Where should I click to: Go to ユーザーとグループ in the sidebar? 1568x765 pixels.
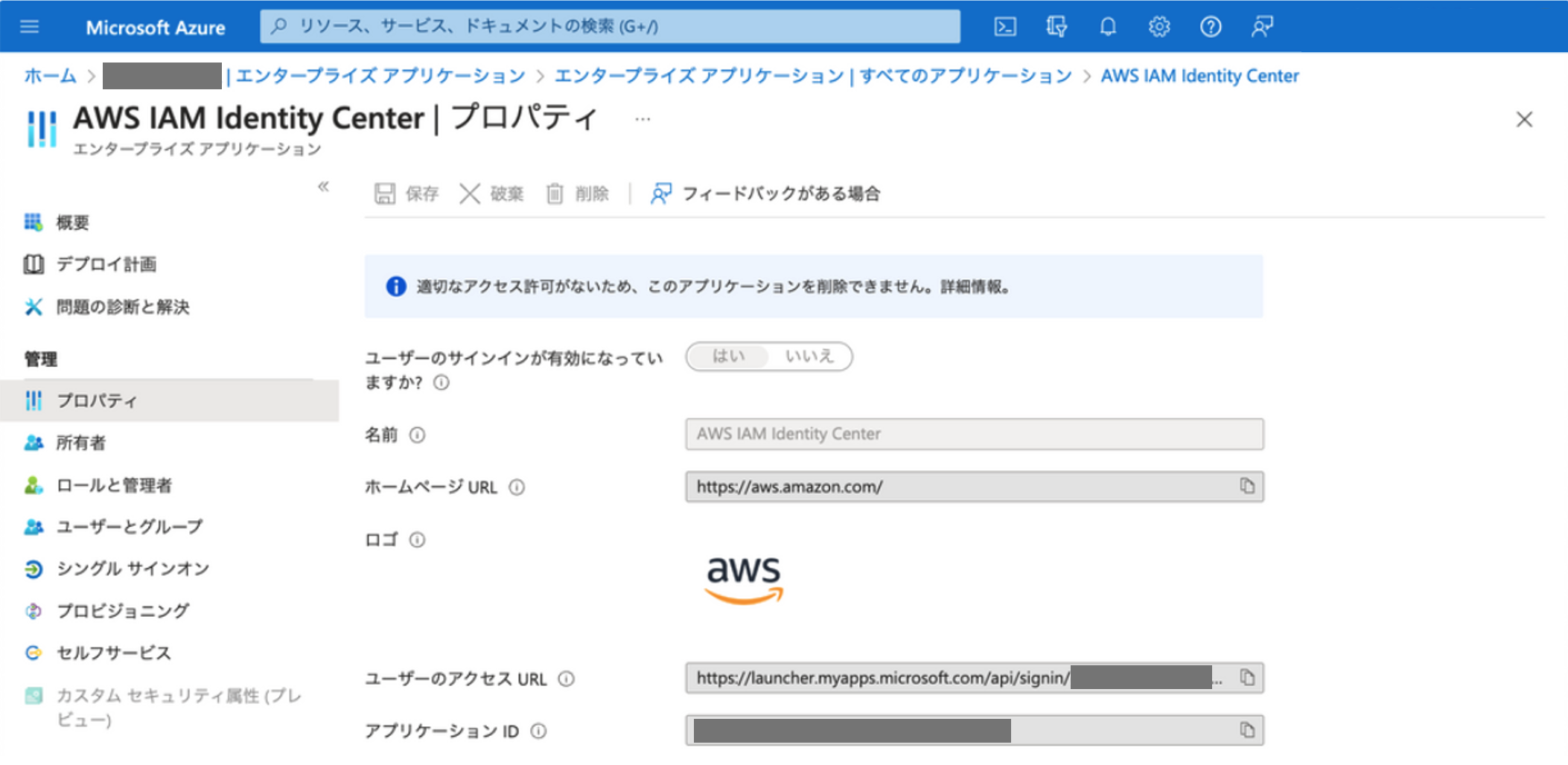pyautogui.click(x=129, y=527)
